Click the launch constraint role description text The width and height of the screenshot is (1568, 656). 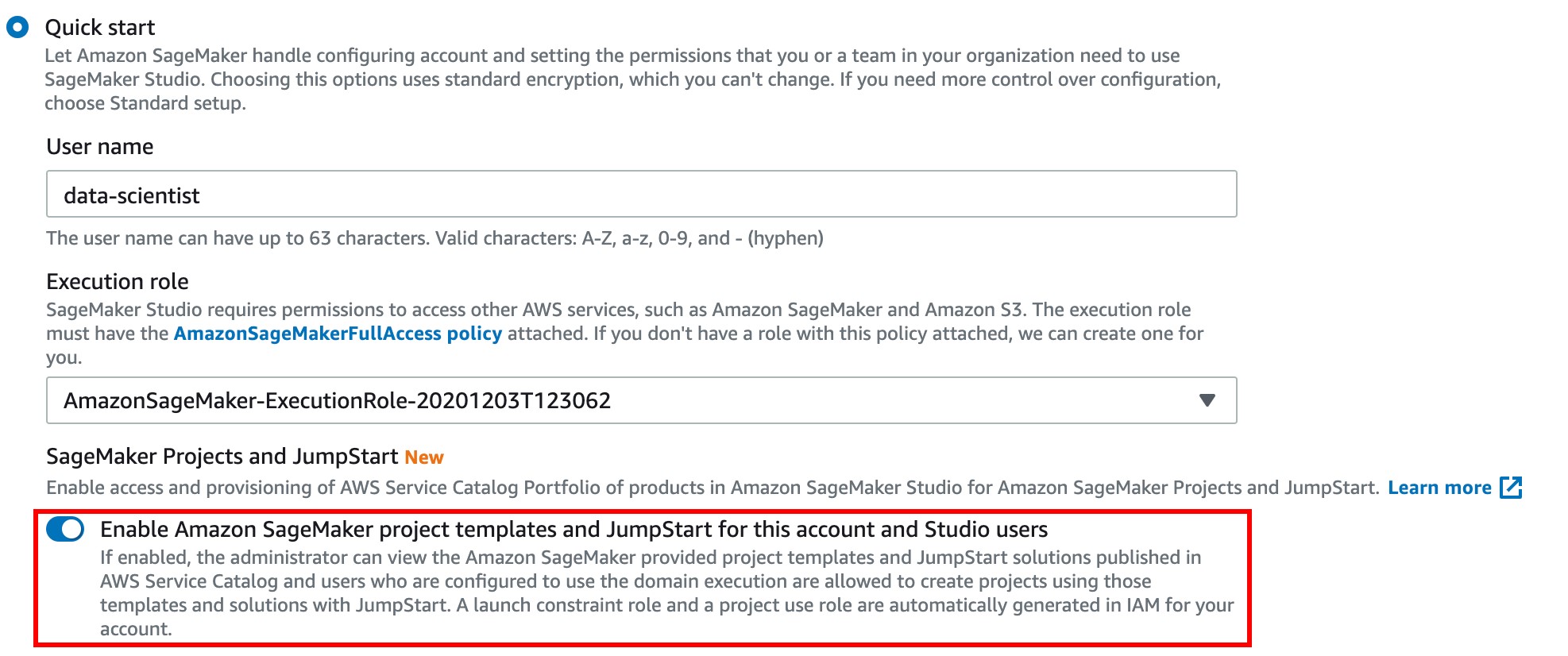click(x=666, y=593)
